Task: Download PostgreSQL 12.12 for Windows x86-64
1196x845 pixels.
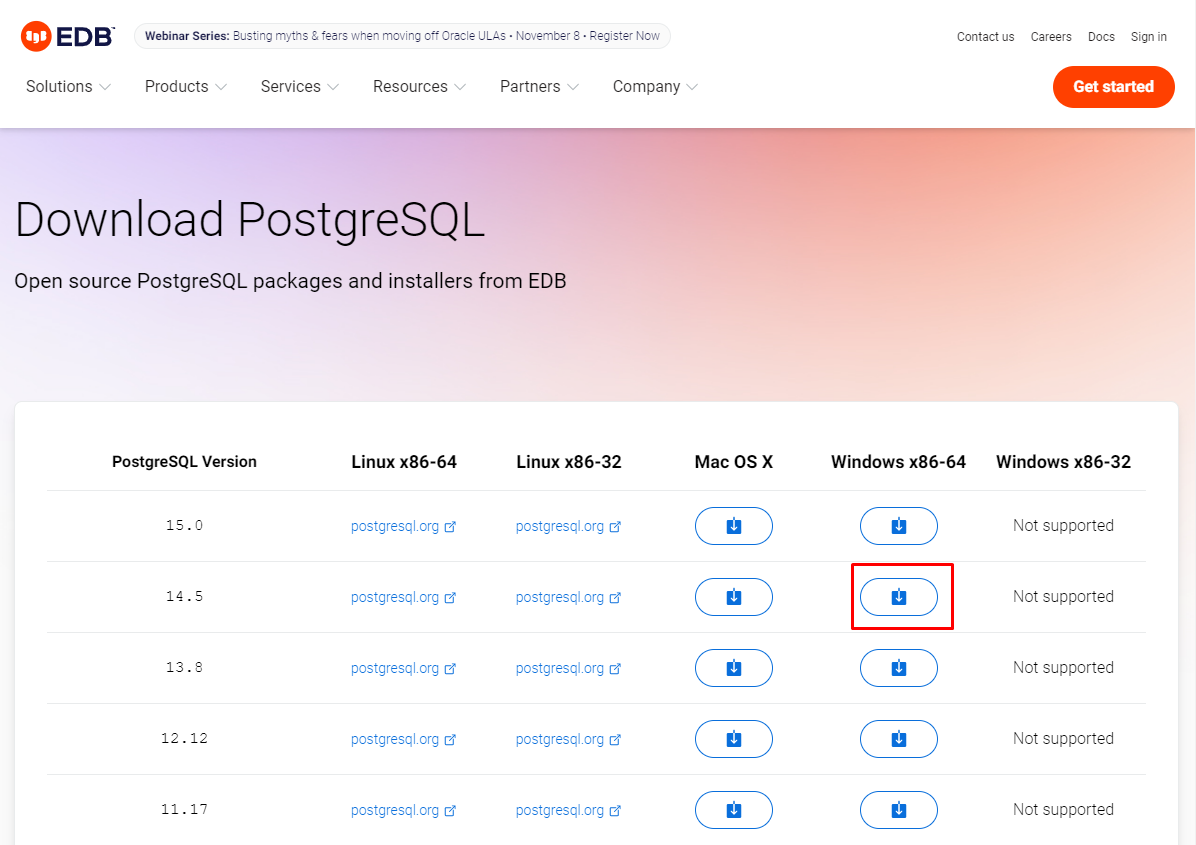Action: pyautogui.click(x=899, y=738)
